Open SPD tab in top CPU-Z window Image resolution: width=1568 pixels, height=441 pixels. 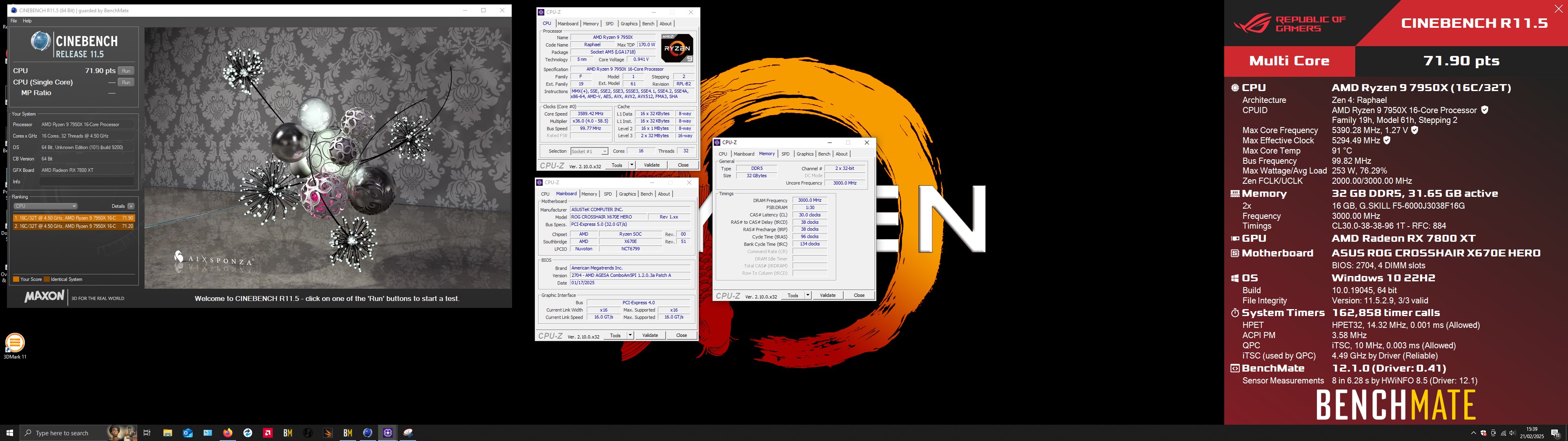click(609, 24)
